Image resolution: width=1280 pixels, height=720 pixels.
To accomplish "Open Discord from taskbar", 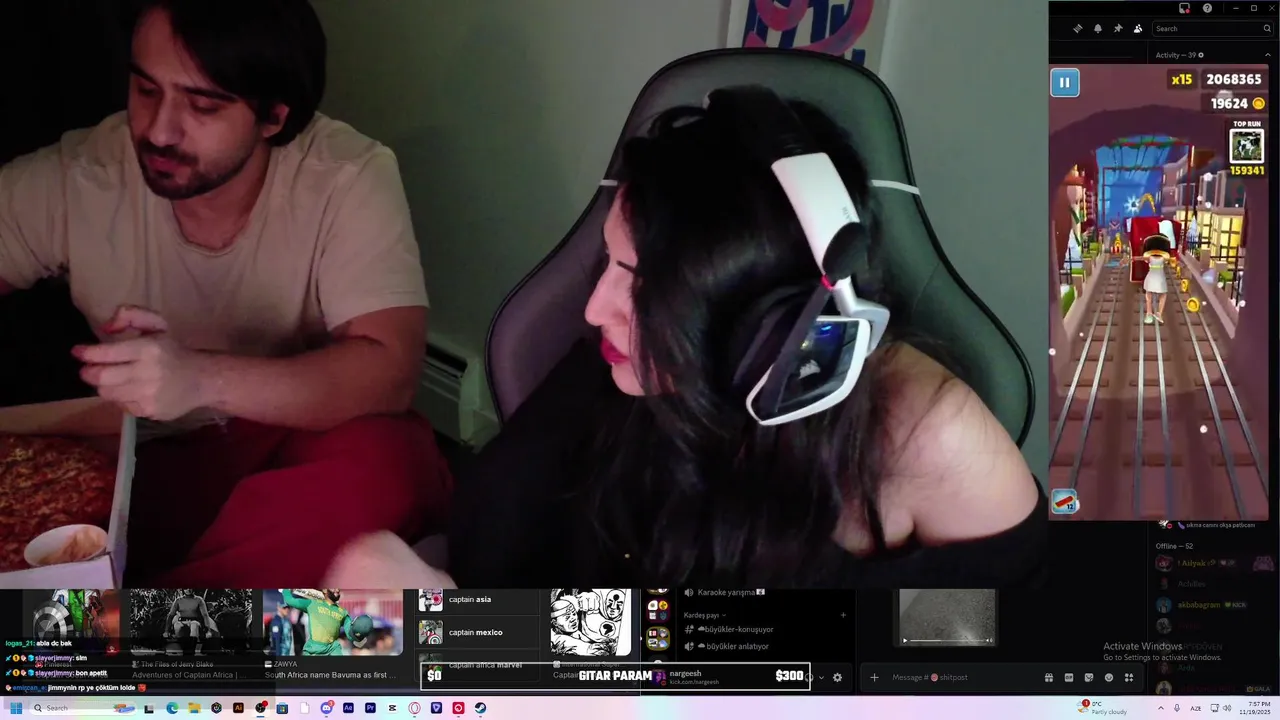I will [326, 708].
